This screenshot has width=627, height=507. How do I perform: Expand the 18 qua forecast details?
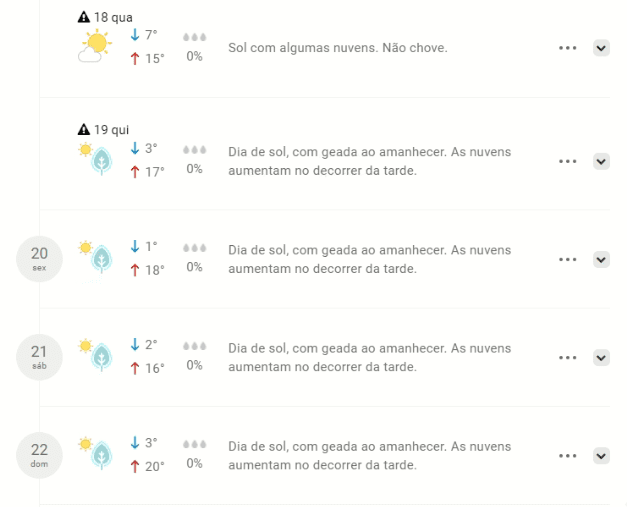pyautogui.click(x=601, y=48)
